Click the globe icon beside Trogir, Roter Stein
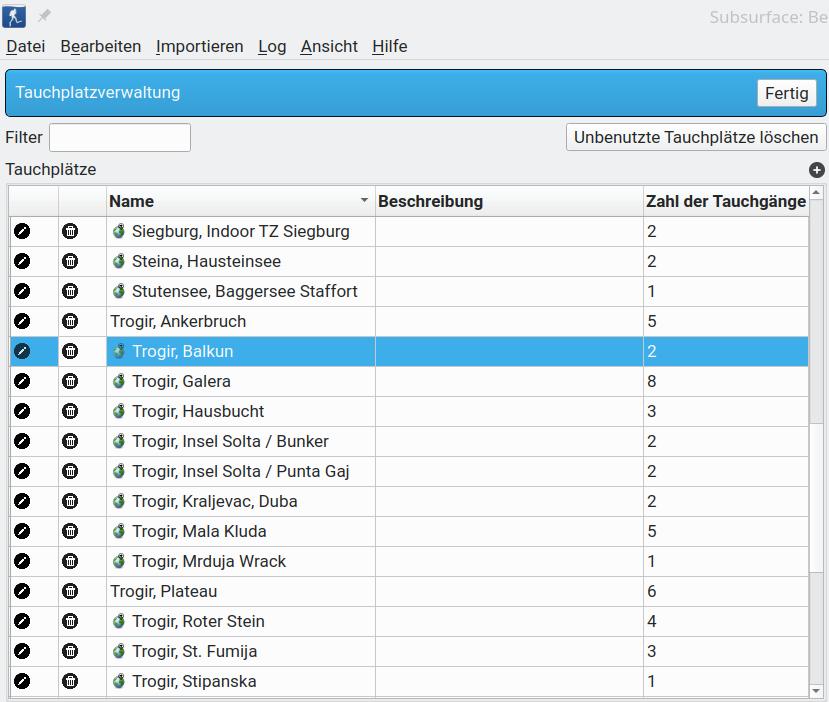Viewport: 829px width, 702px height. (120, 621)
